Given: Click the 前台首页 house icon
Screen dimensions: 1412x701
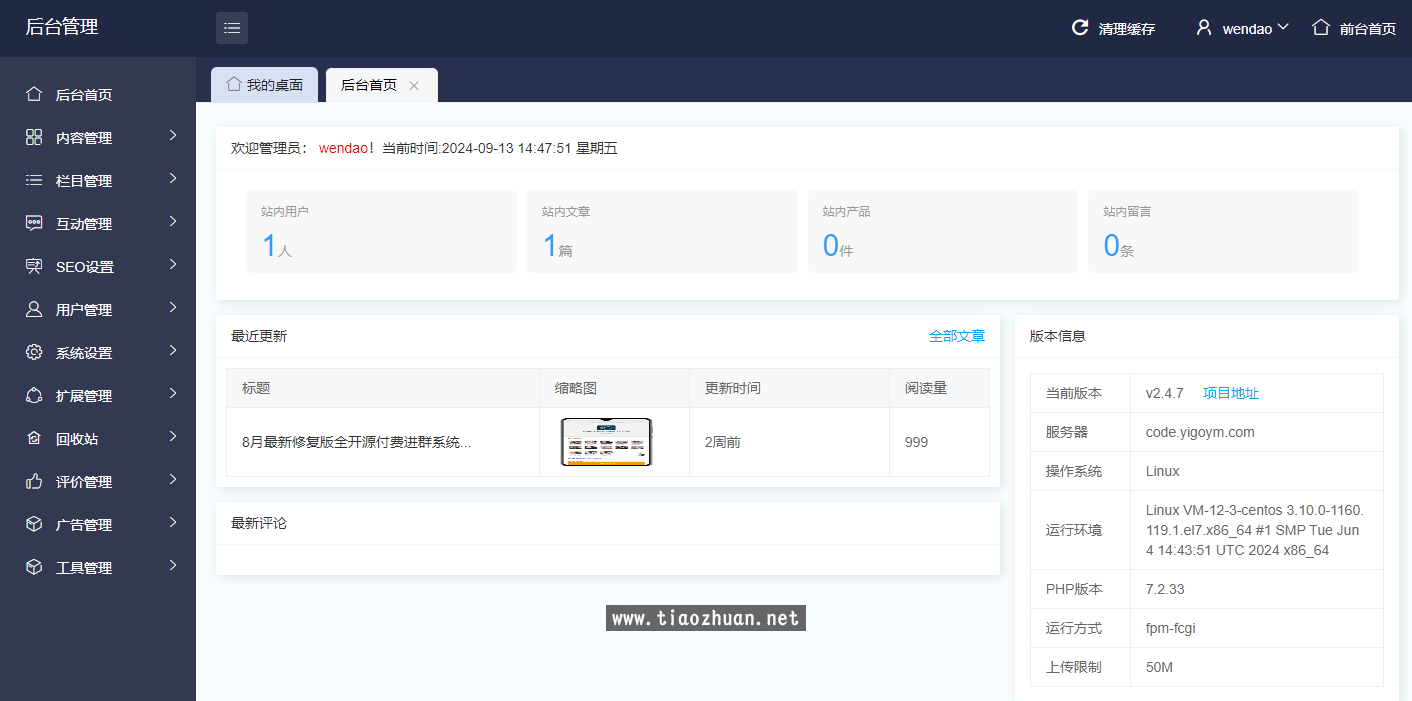Looking at the screenshot, I should pyautogui.click(x=1321, y=27).
